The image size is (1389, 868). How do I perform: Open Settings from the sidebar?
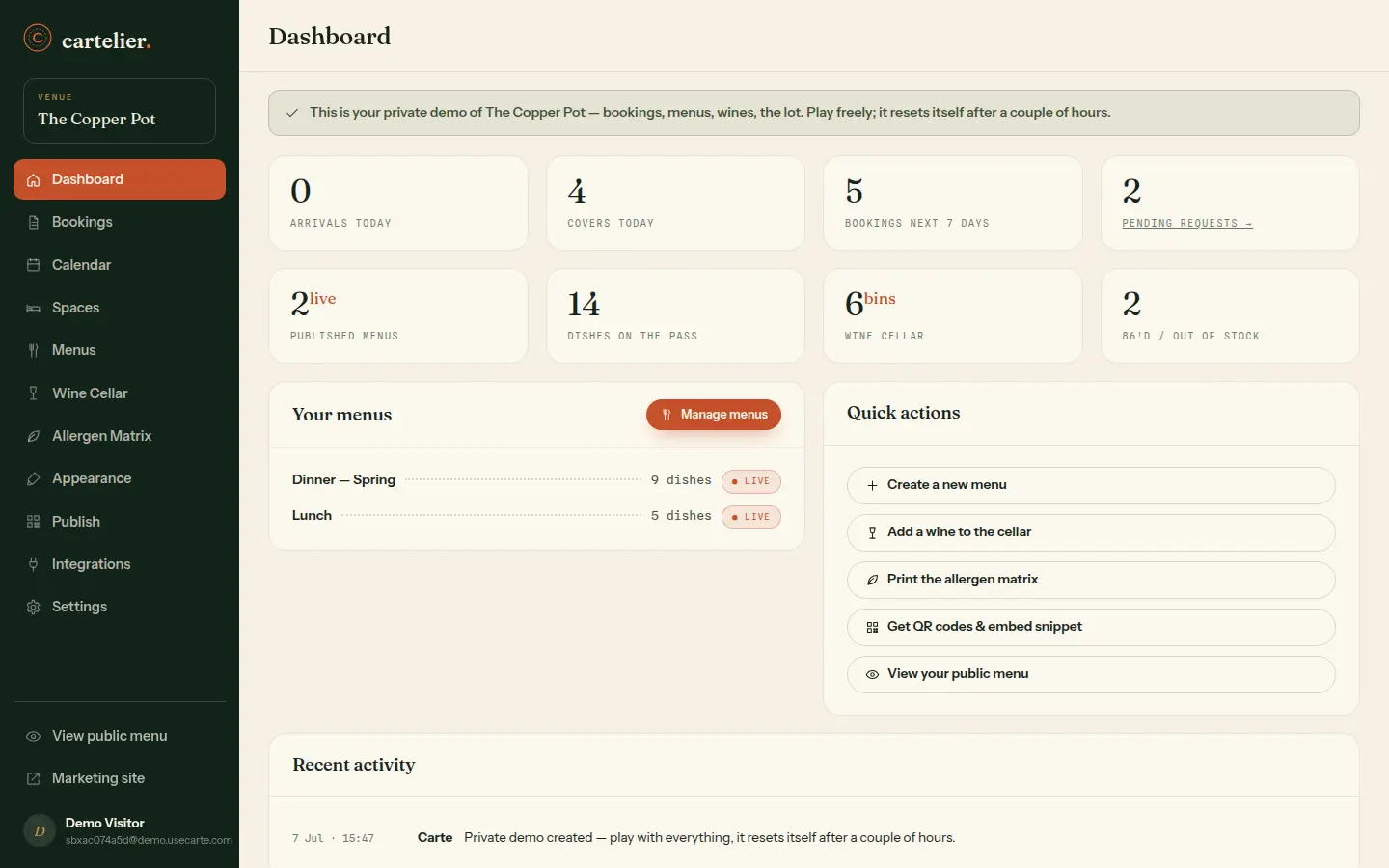point(120,607)
